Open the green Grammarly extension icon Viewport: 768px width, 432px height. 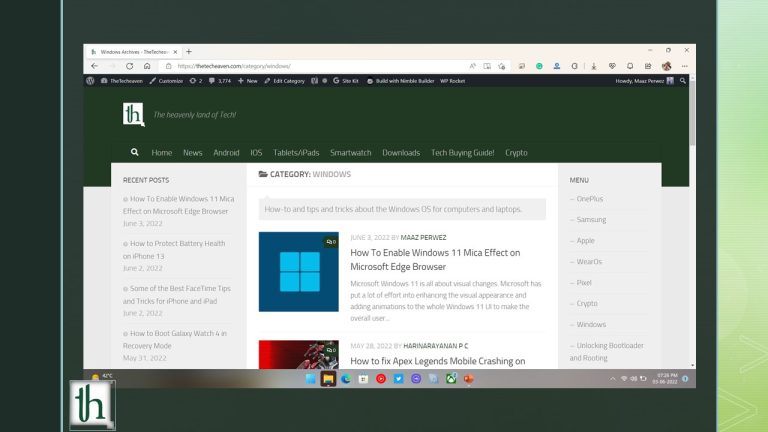point(539,66)
